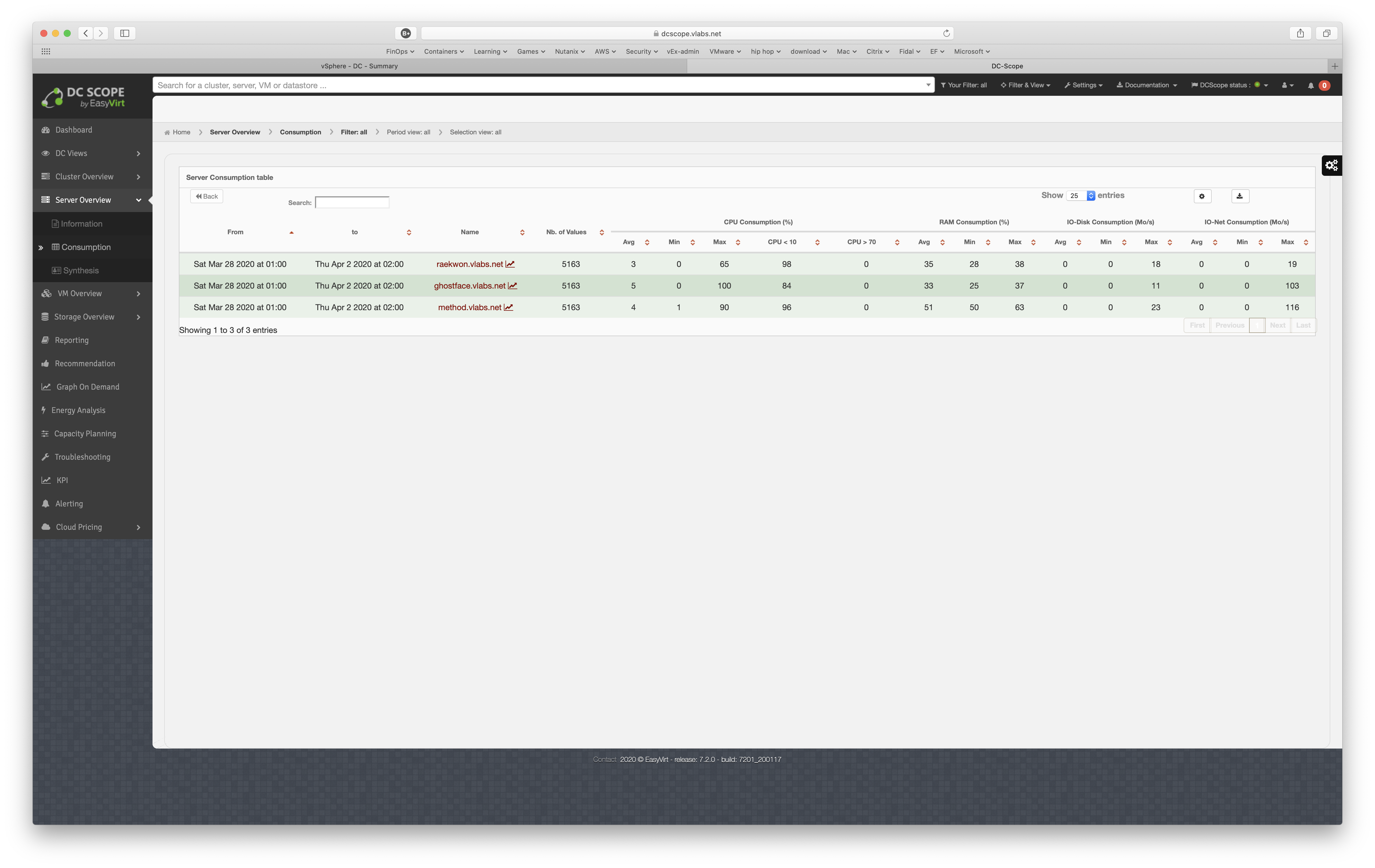Image resolution: width=1375 pixels, height=868 pixels.
Task: Click the table download export button
Action: point(1240,196)
